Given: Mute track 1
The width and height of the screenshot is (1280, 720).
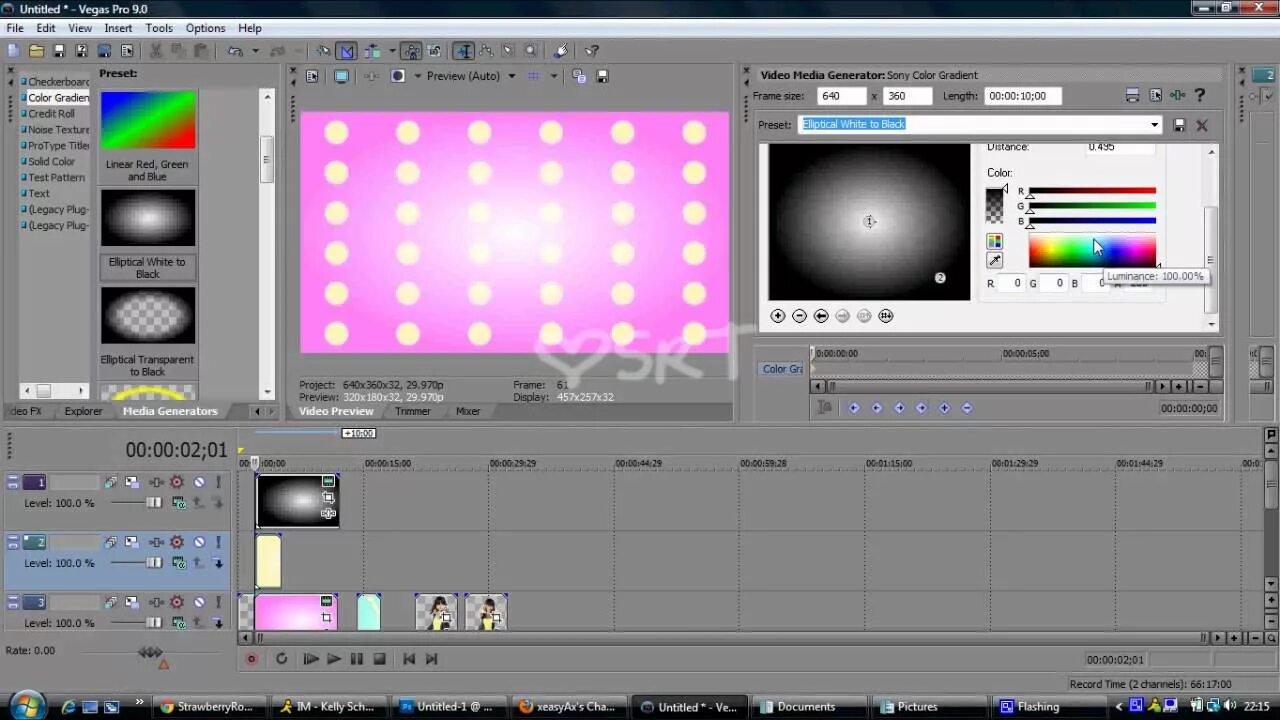Looking at the screenshot, I should [199, 482].
